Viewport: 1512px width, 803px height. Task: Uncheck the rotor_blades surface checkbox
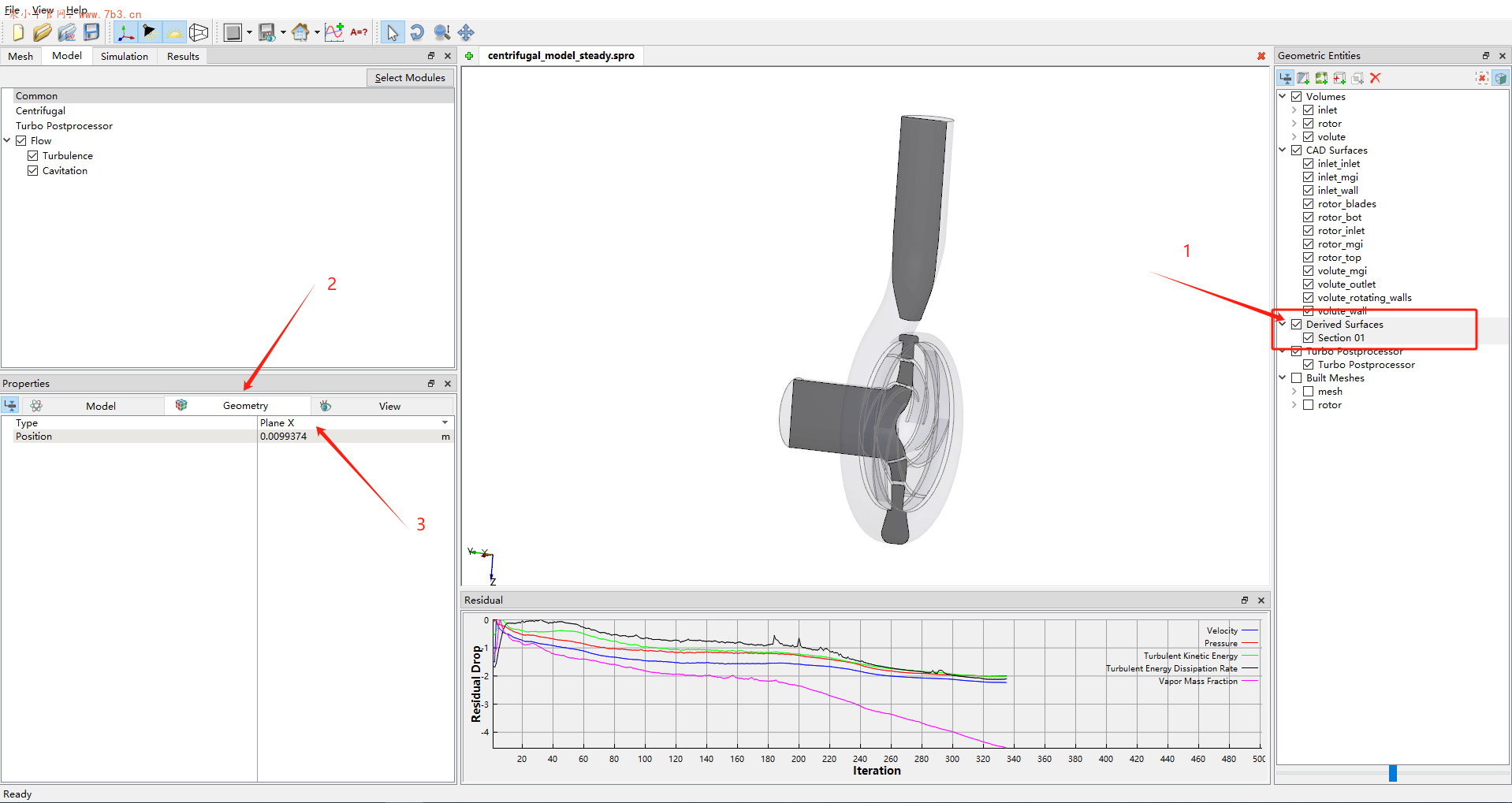coord(1308,204)
